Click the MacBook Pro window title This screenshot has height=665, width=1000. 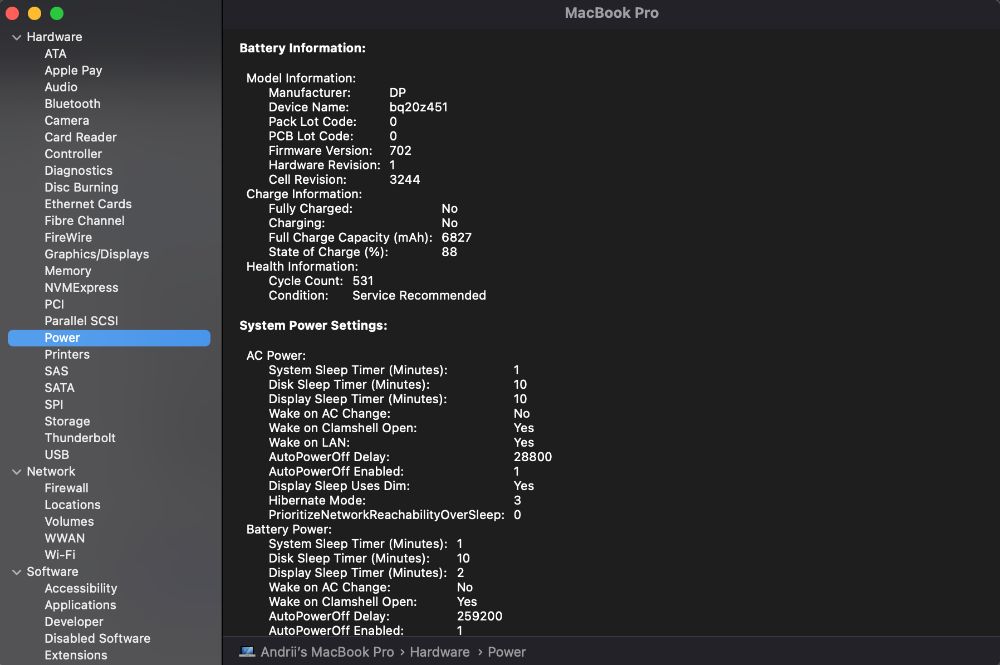pyautogui.click(x=612, y=13)
